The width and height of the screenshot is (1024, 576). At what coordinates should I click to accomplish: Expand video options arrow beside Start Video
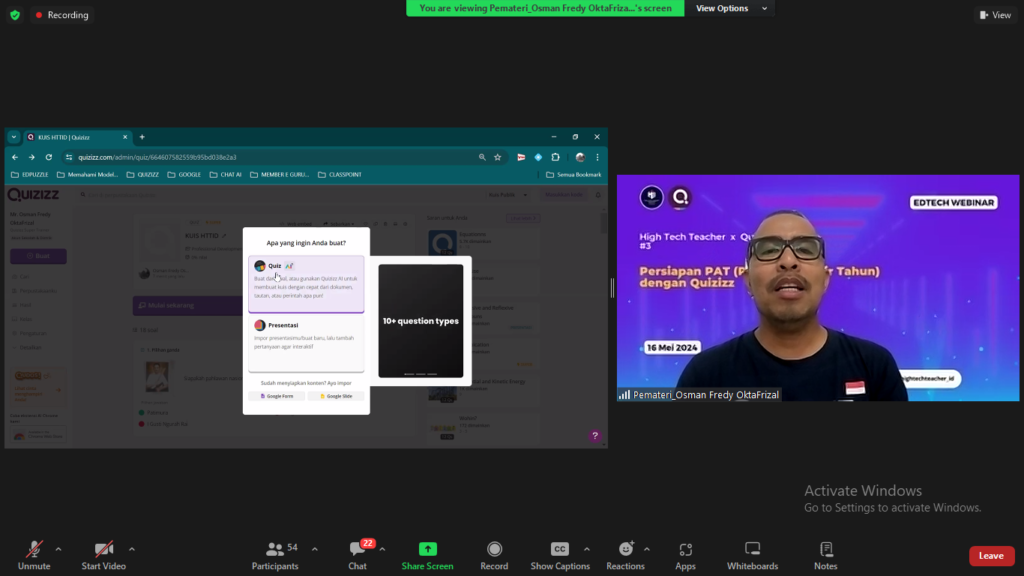click(x=131, y=549)
